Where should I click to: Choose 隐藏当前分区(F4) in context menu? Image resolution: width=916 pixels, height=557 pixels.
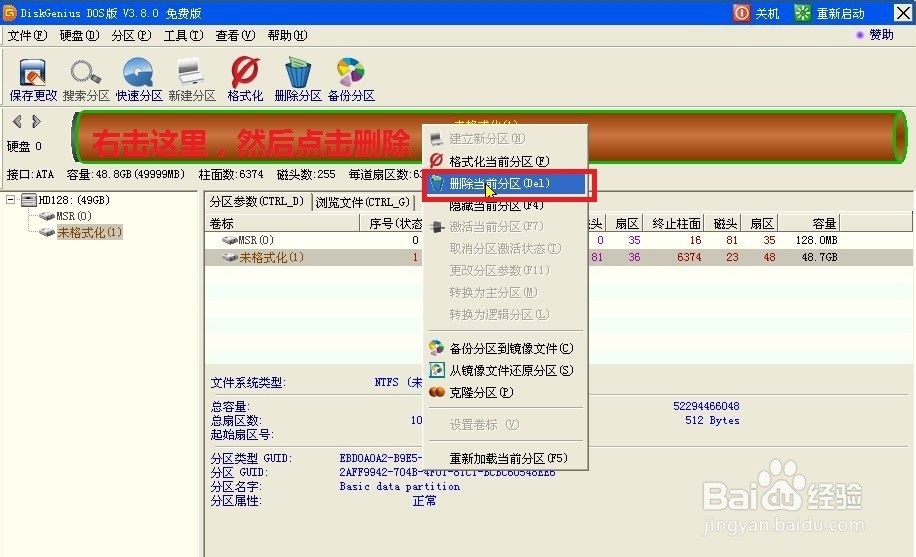(505, 206)
